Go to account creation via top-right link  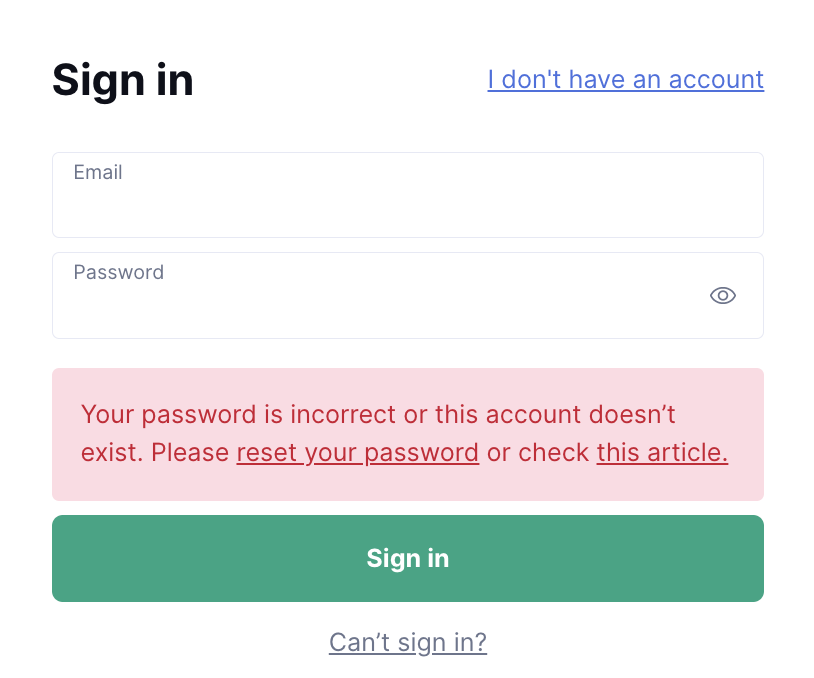point(625,79)
